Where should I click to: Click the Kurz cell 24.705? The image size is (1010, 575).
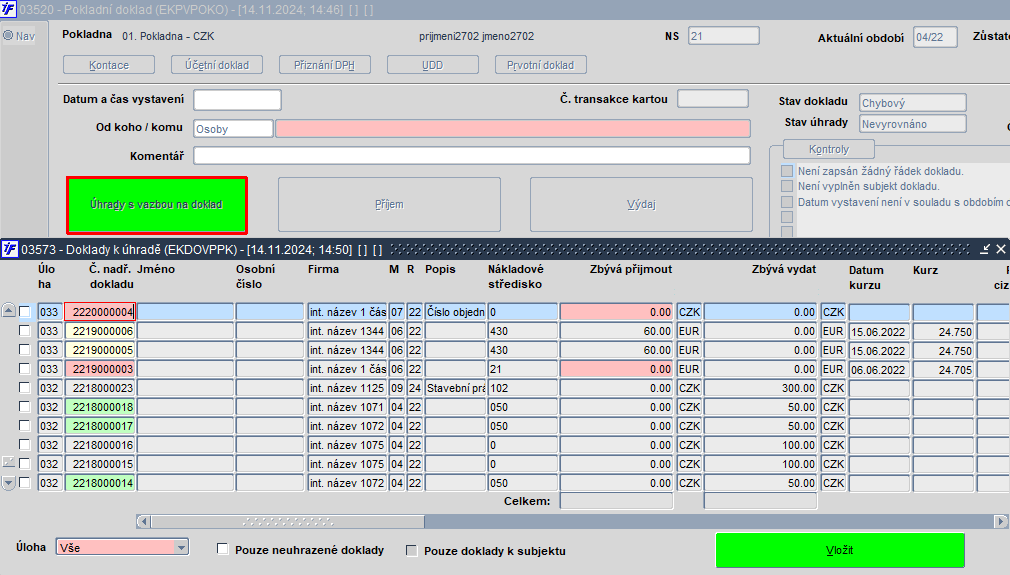click(943, 370)
